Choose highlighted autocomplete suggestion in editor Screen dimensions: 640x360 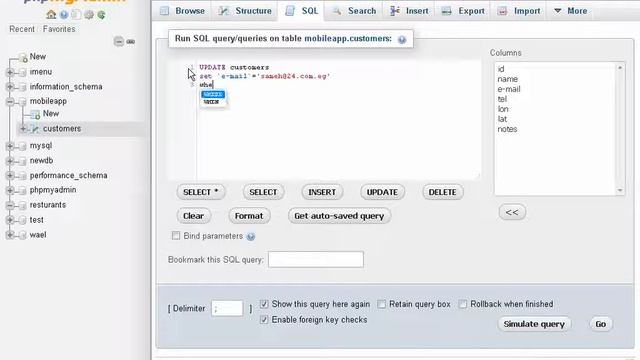[x=213, y=94]
